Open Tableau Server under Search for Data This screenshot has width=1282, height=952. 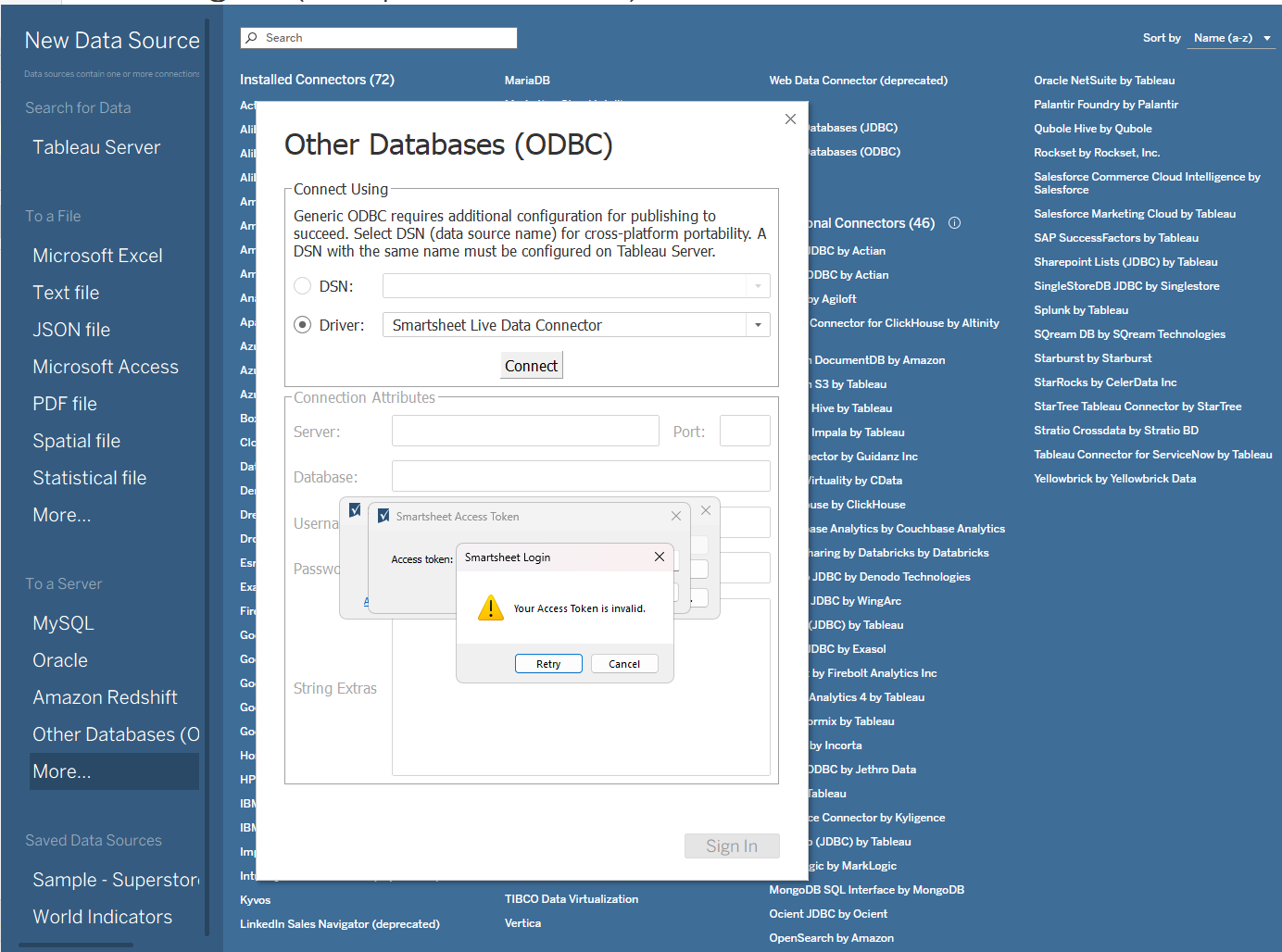(x=96, y=147)
